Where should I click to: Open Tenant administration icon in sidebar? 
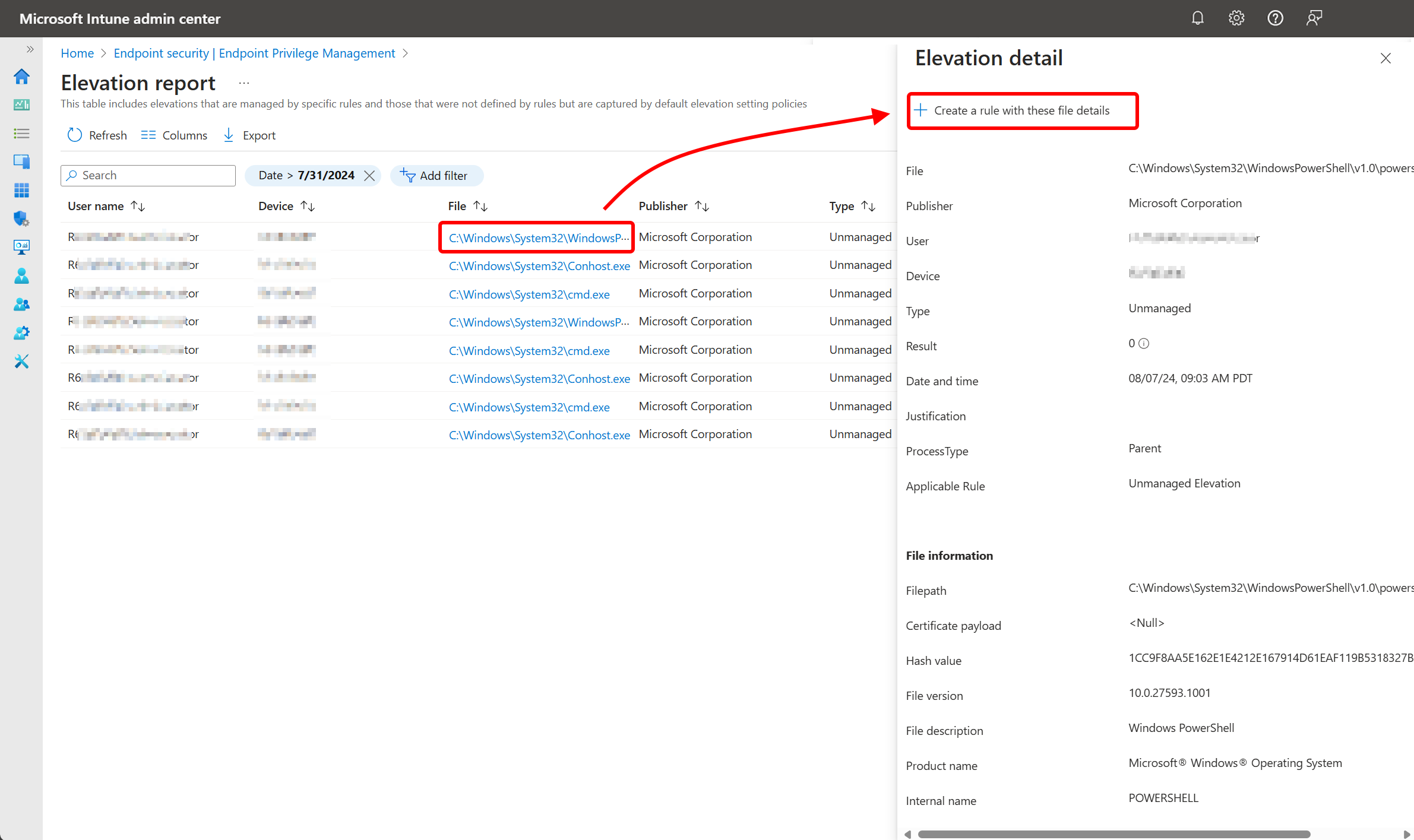[21, 332]
